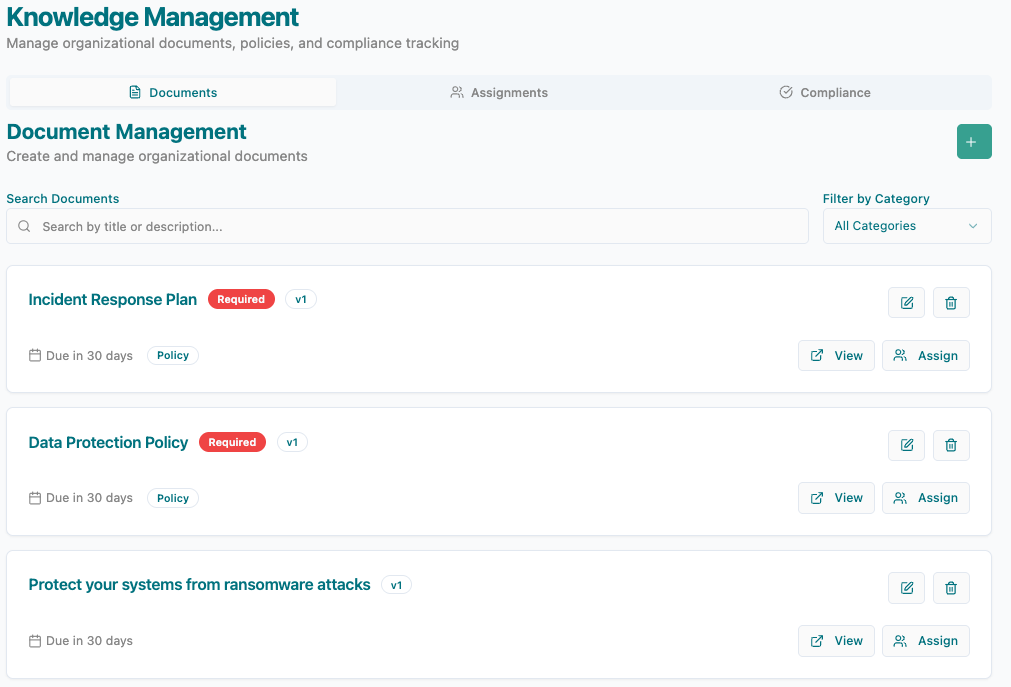Image resolution: width=1011 pixels, height=687 pixels.
Task: Assign the Data Protection Policy
Action: click(925, 497)
